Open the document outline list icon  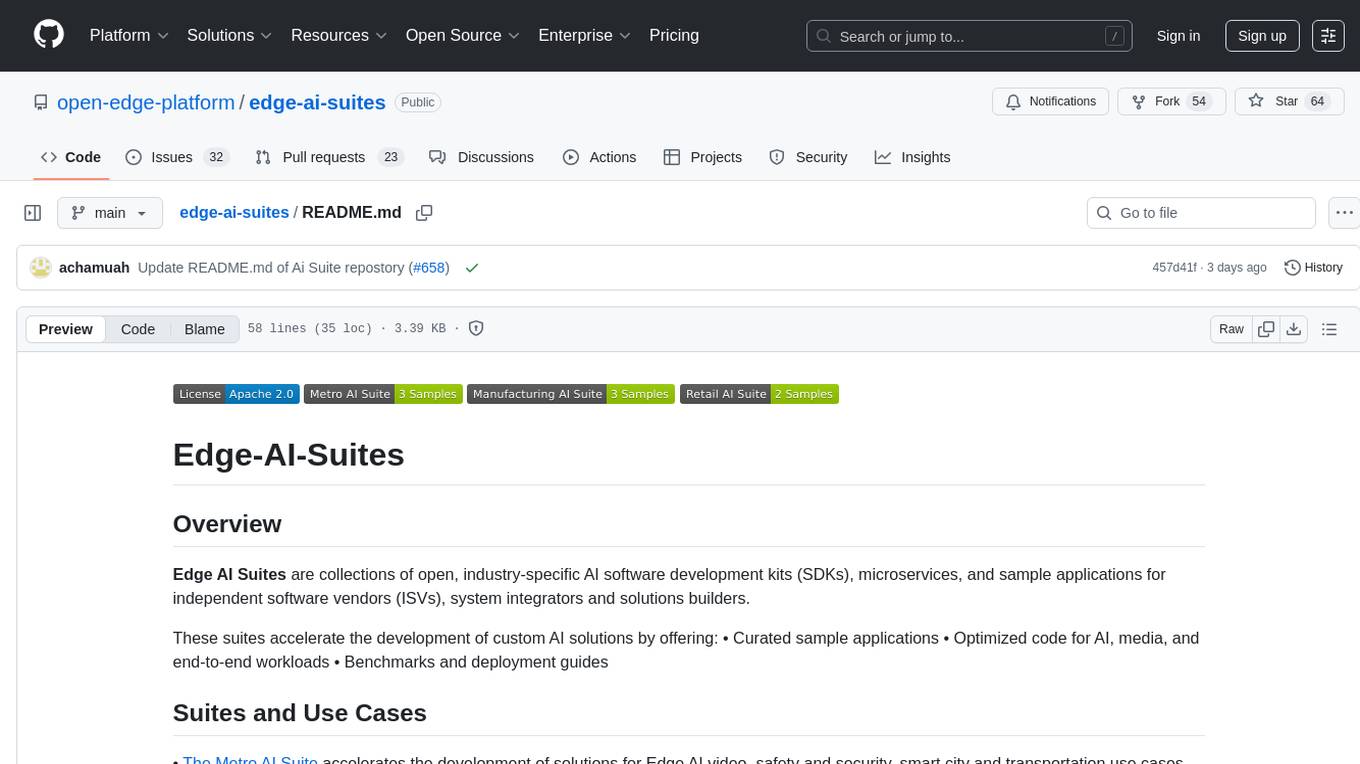pos(1329,329)
